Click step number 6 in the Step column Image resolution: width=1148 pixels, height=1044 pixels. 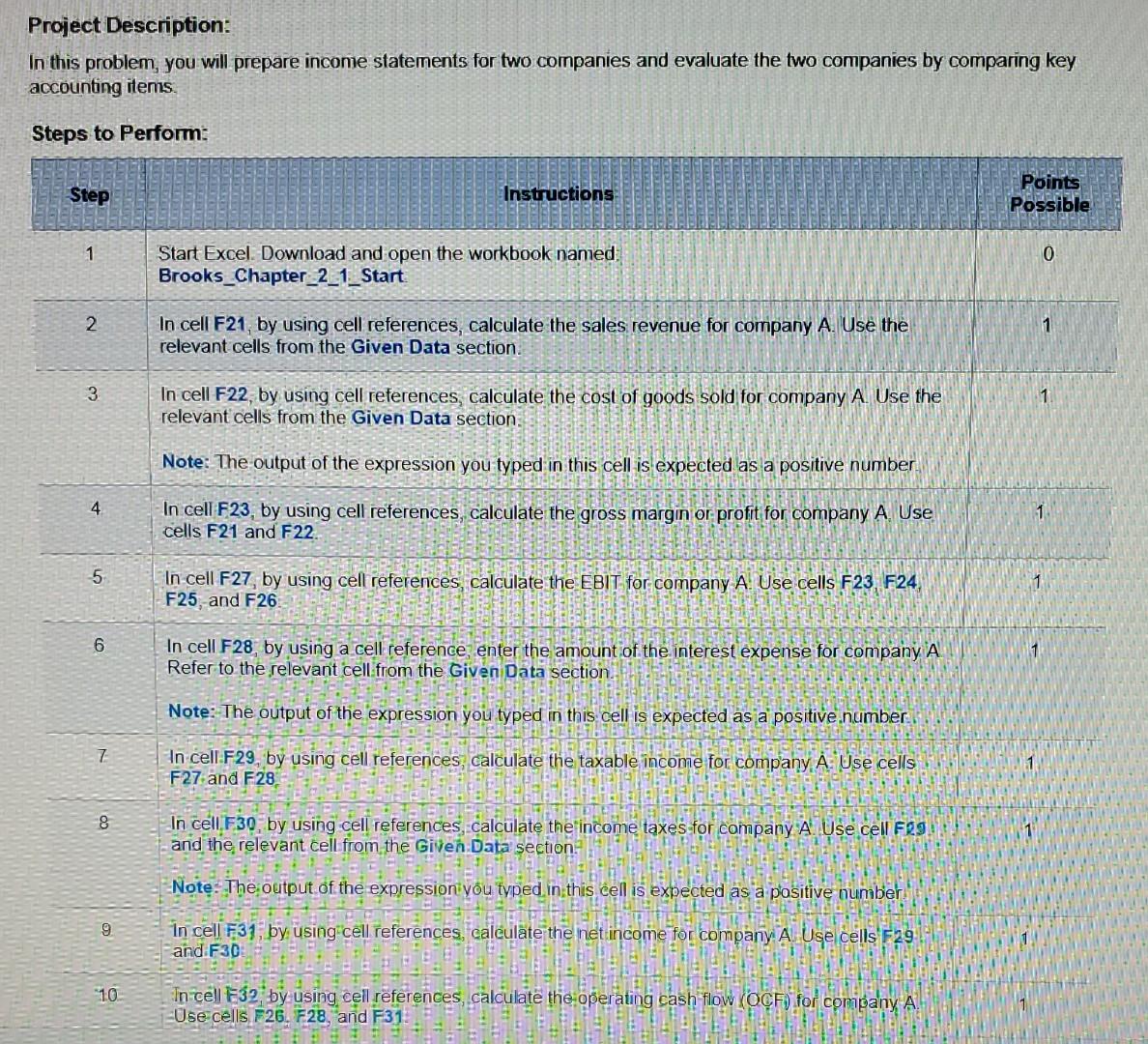(99, 646)
